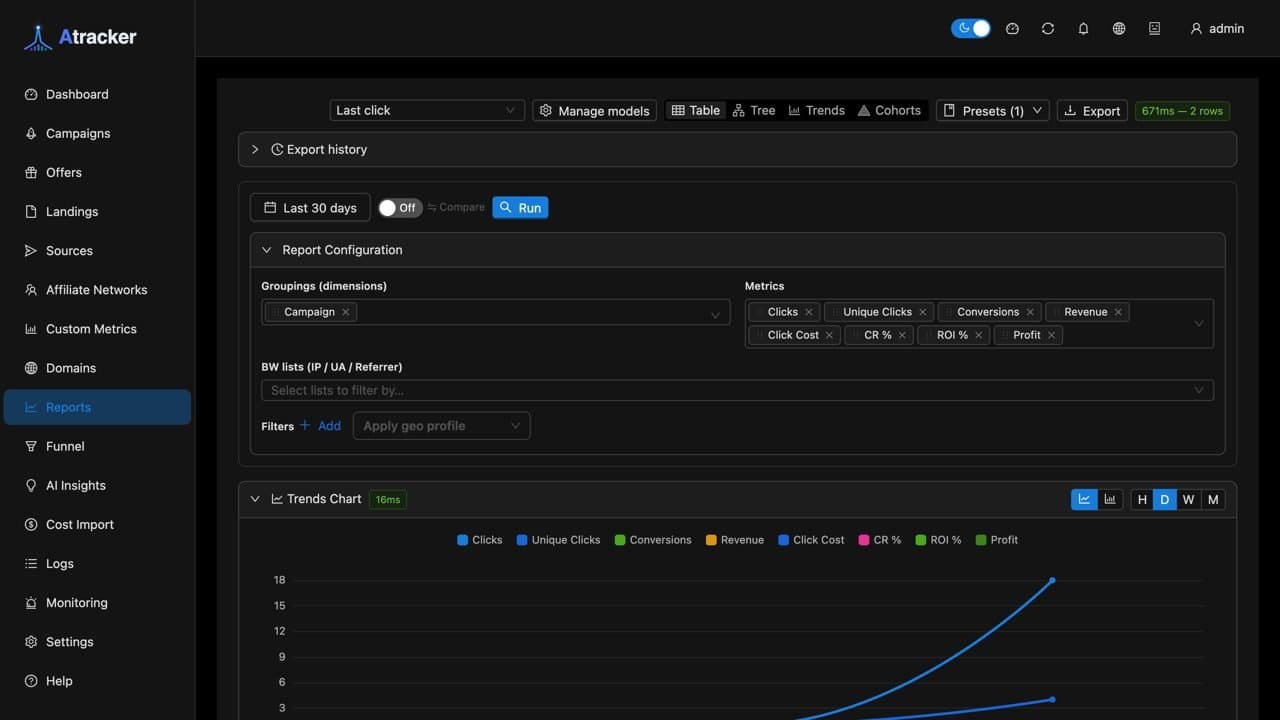Open Help page
Viewport: 1280px width, 720px height.
(x=97, y=680)
